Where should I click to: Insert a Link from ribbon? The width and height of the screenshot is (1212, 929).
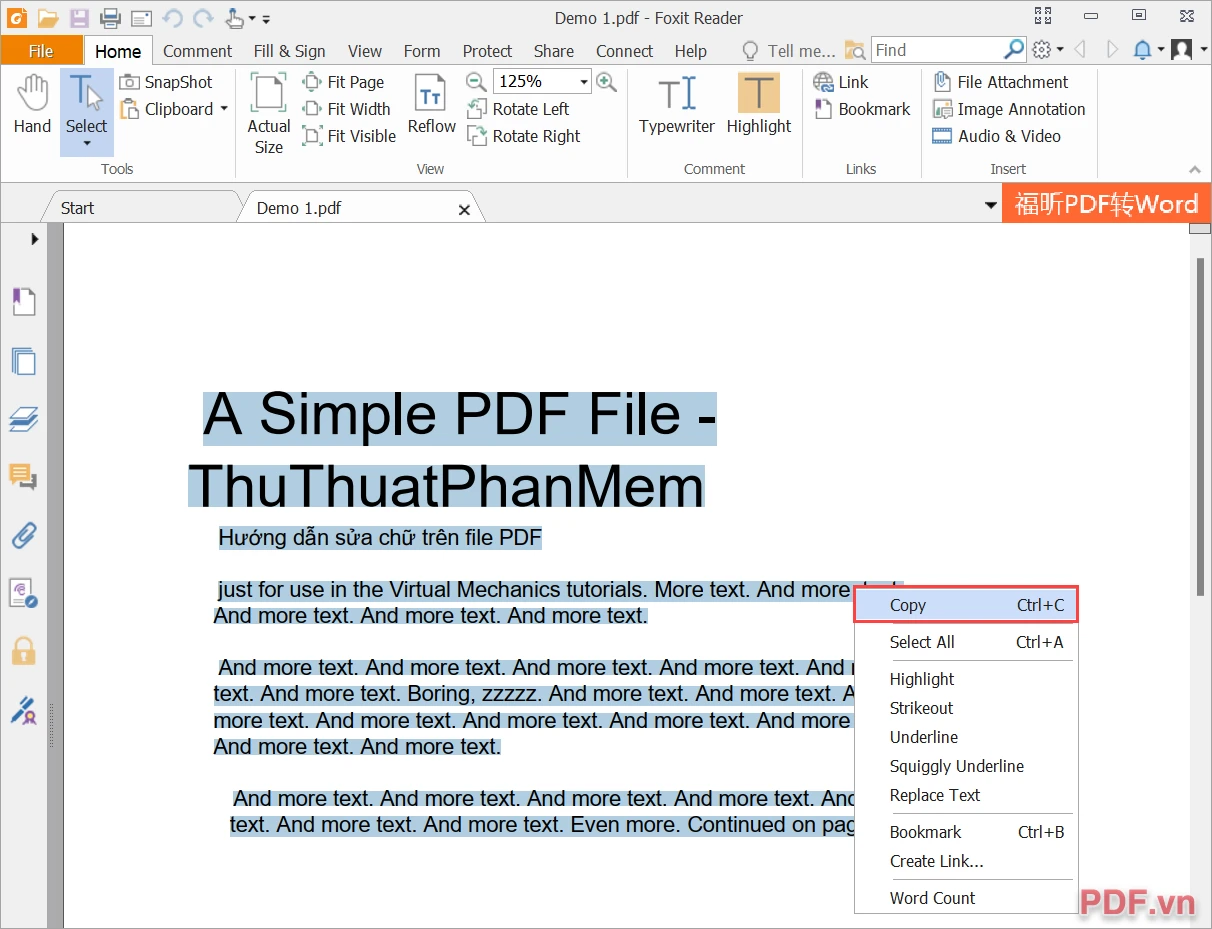841,82
